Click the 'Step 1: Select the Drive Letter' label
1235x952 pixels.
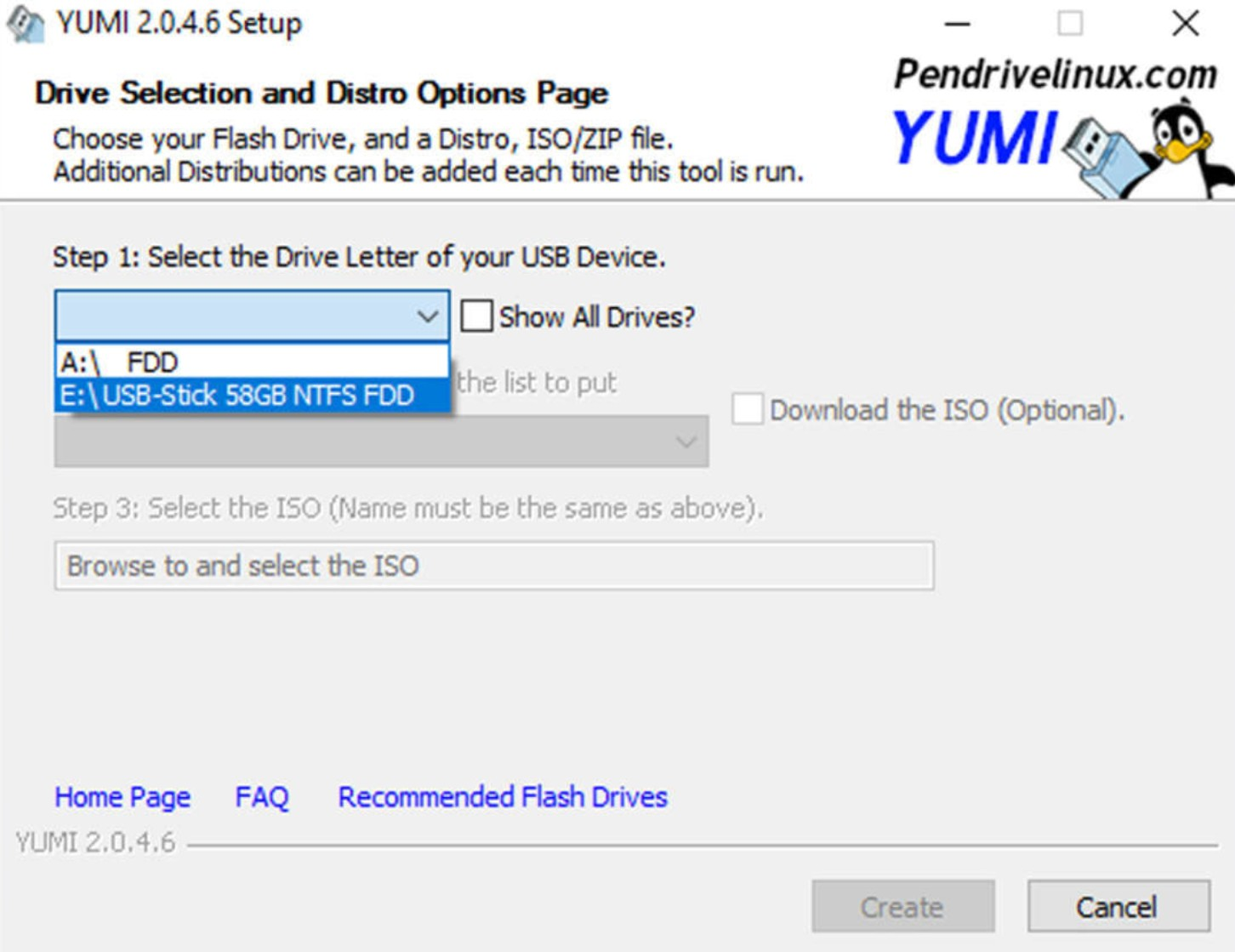pos(359,257)
